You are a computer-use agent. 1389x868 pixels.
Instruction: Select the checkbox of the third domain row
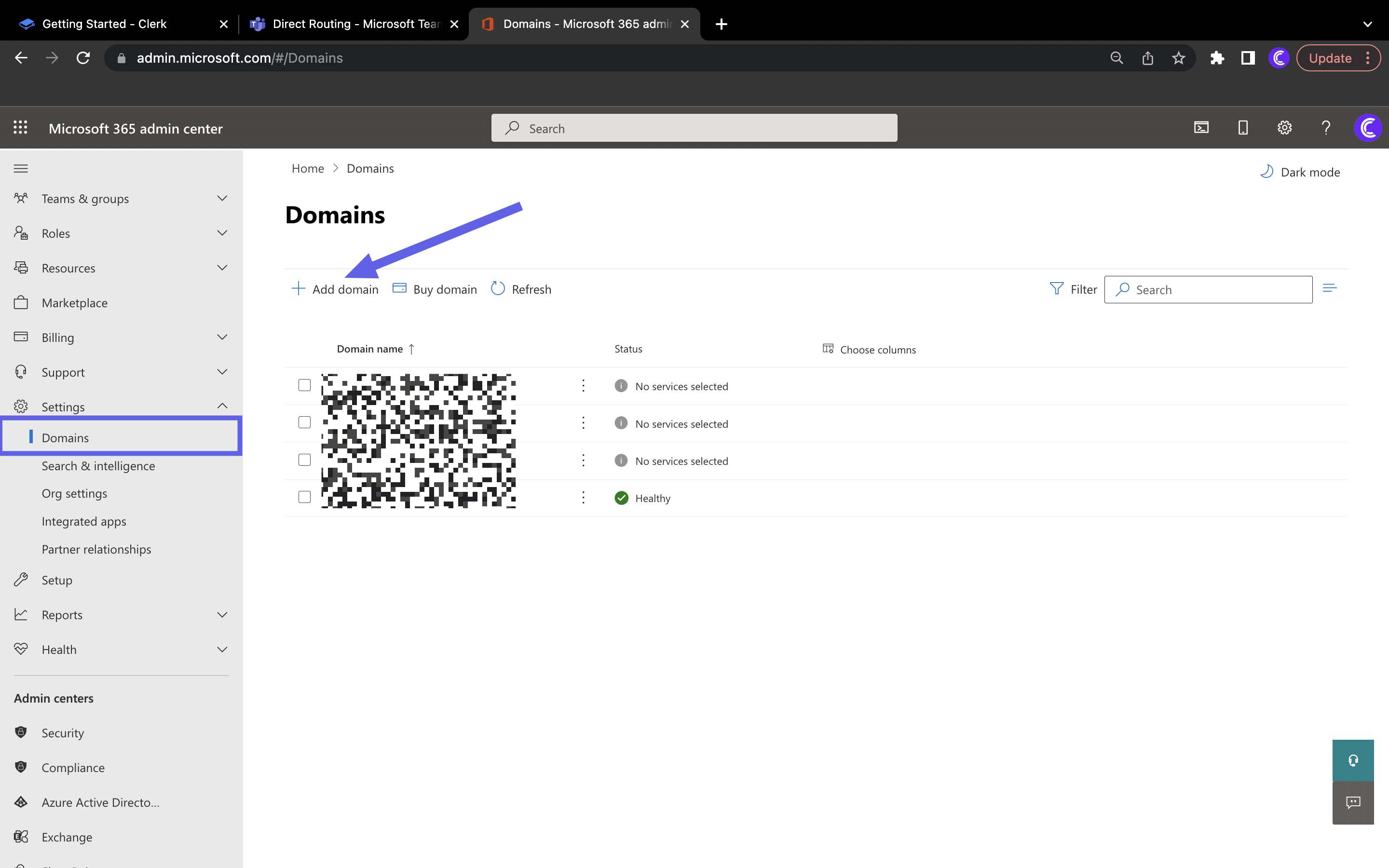305,460
